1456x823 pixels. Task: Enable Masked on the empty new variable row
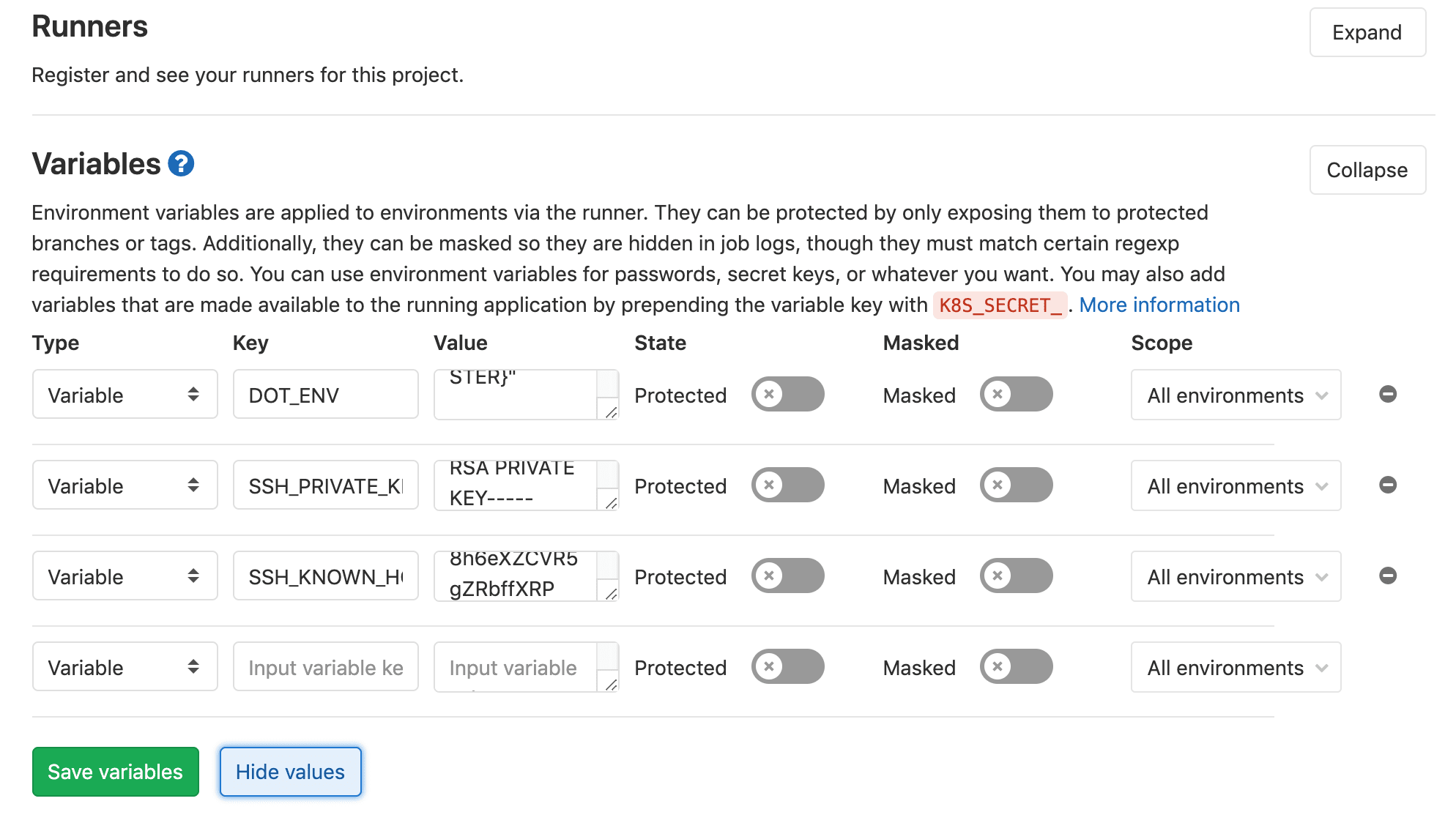(x=1016, y=667)
